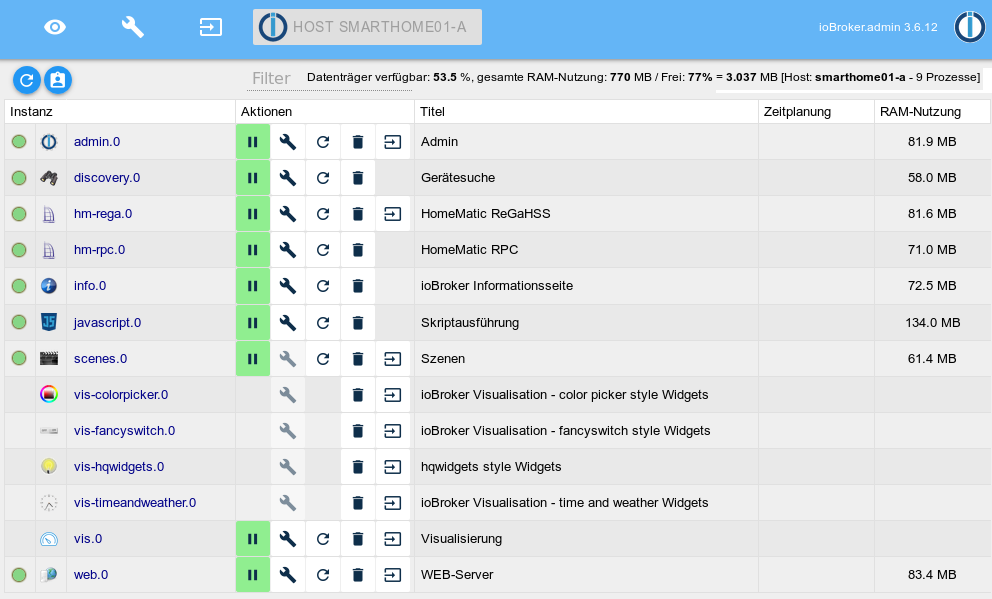This screenshot has height=599, width=992.
Task: Delete the web.0 instance
Action: (357, 575)
